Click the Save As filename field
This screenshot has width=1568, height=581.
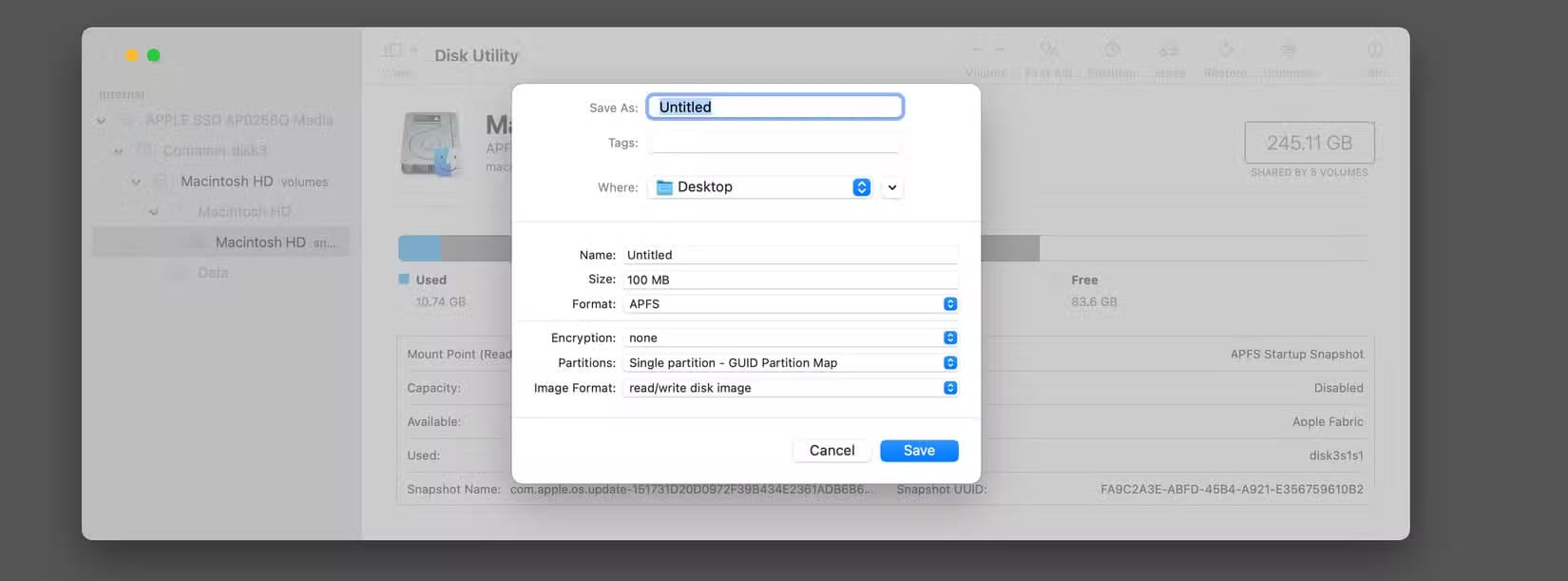(x=774, y=107)
